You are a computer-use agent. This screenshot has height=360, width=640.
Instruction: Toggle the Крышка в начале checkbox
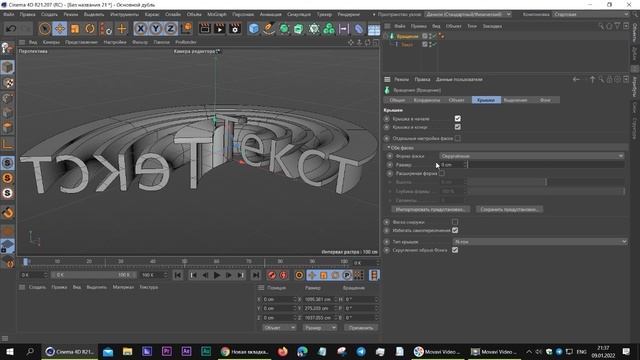[458, 118]
